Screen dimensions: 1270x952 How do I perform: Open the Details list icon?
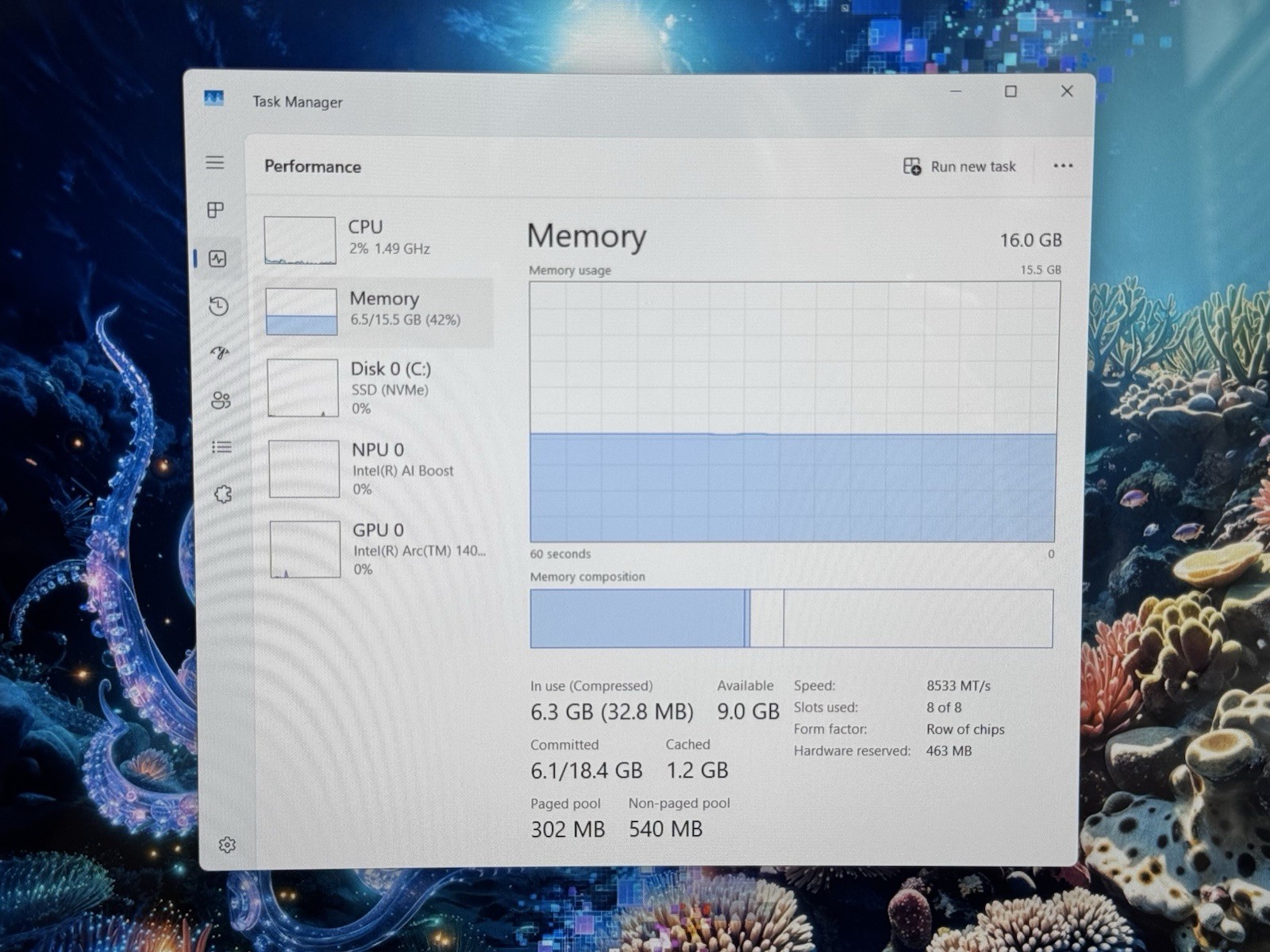tap(222, 447)
